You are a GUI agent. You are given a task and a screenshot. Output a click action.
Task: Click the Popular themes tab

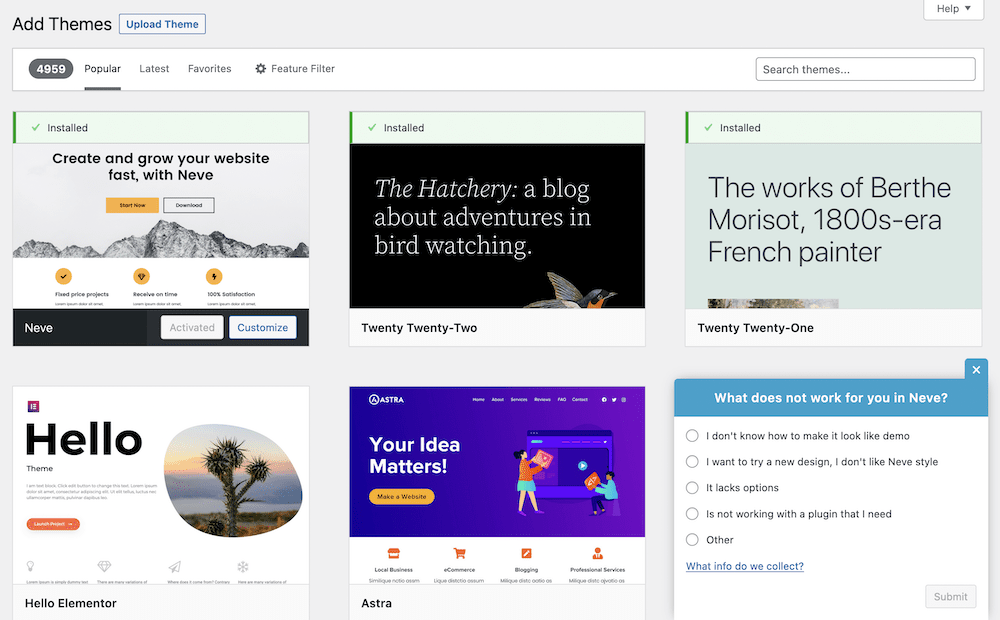(102, 68)
